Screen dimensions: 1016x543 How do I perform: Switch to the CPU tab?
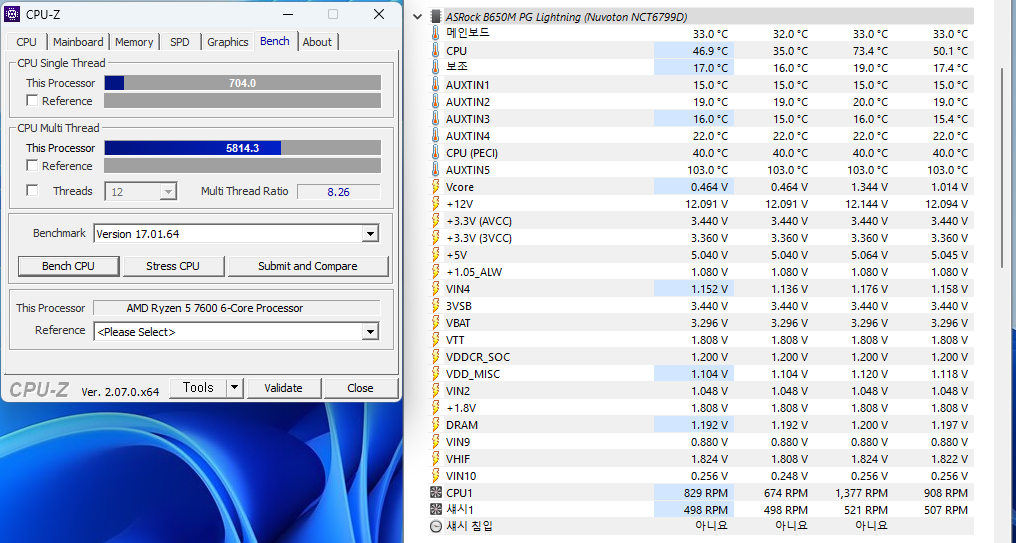point(27,42)
